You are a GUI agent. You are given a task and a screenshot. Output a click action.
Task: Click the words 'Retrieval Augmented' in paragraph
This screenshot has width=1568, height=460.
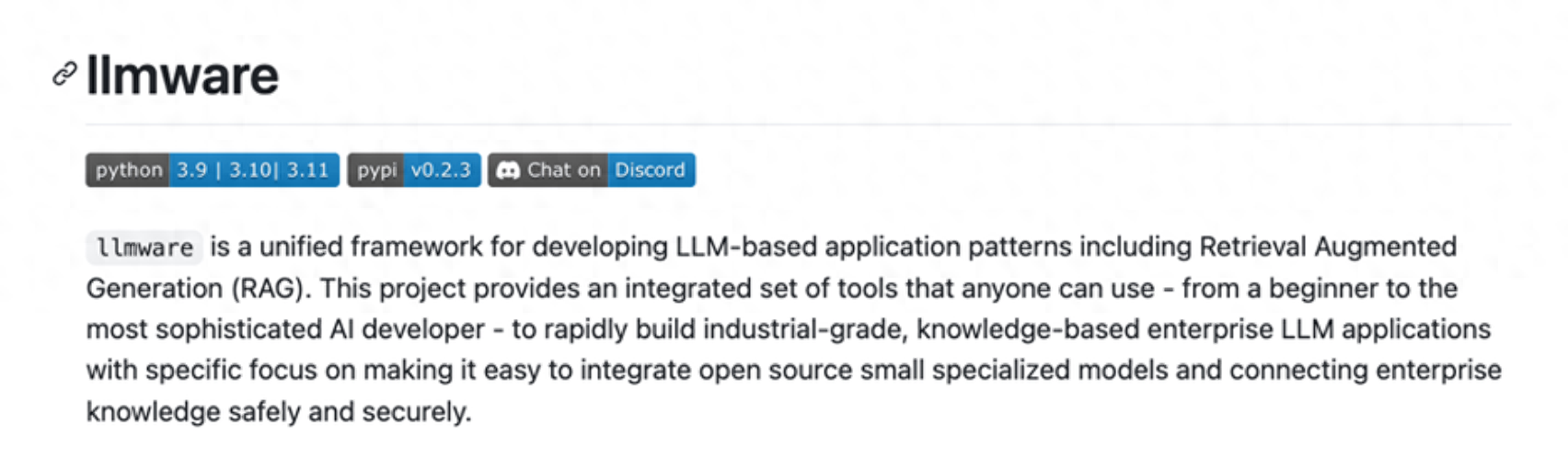click(1328, 247)
